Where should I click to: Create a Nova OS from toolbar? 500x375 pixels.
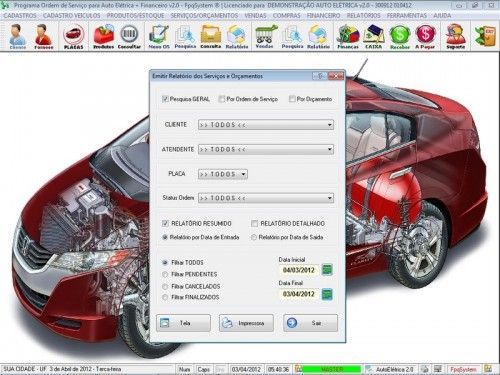click(159, 37)
